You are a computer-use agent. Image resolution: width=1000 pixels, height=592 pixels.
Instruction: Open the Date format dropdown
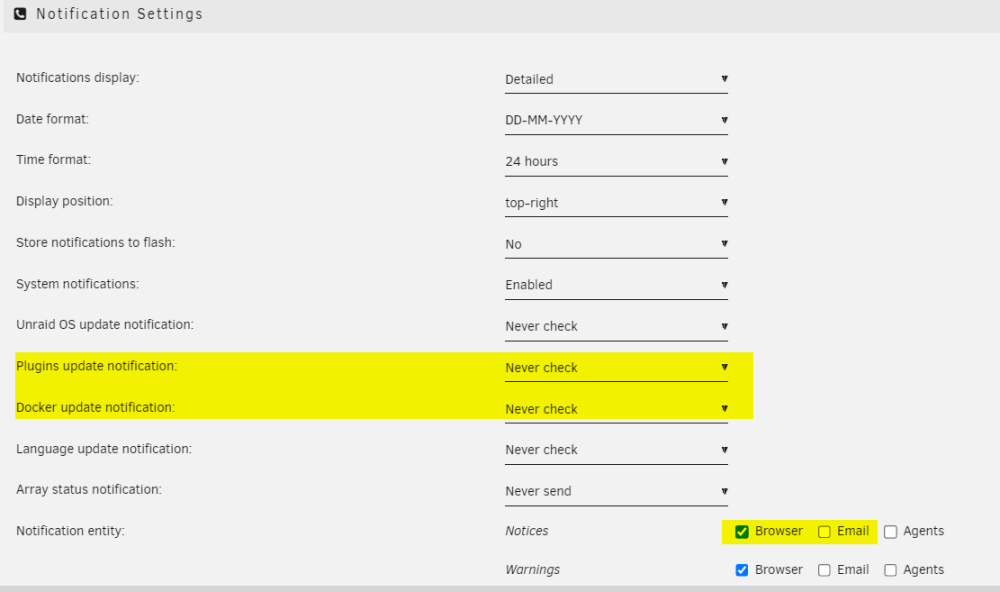coord(616,121)
